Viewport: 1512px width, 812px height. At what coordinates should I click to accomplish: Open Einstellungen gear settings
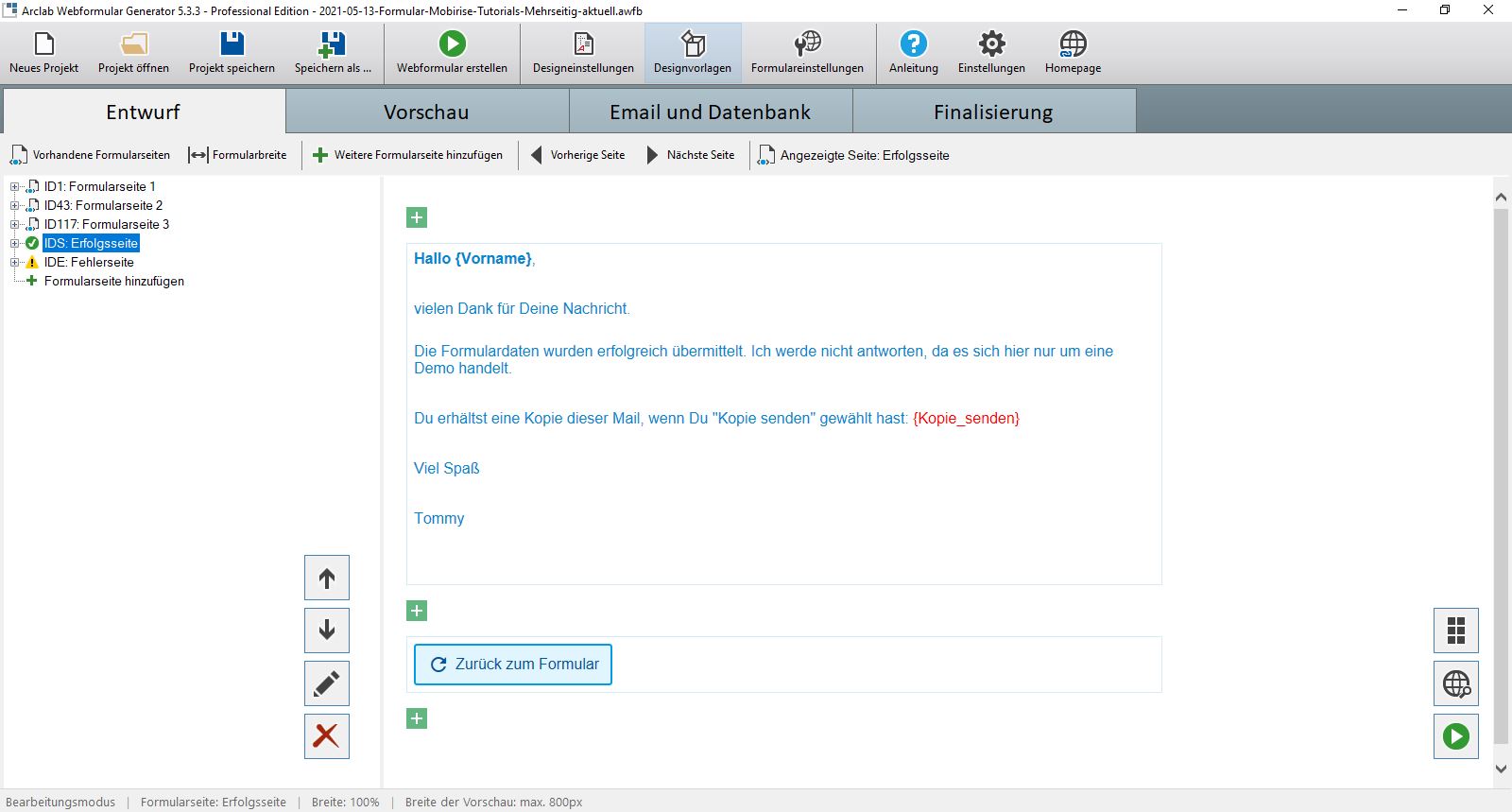(x=991, y=54)
